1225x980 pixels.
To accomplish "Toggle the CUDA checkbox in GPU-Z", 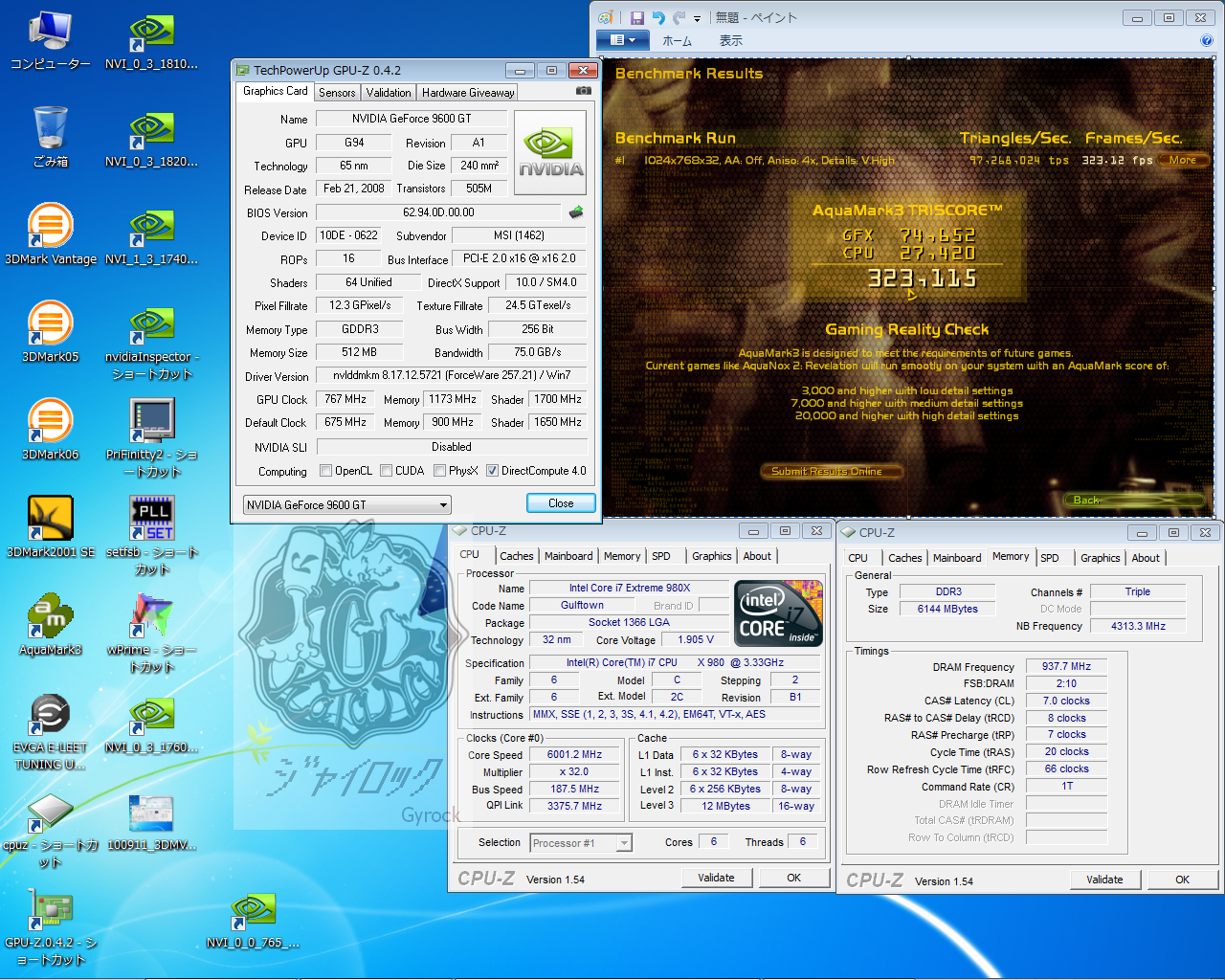I will 386,471.
